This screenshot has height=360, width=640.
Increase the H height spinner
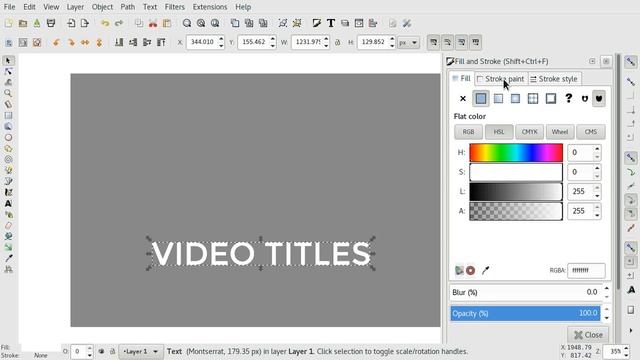[392, 39]
